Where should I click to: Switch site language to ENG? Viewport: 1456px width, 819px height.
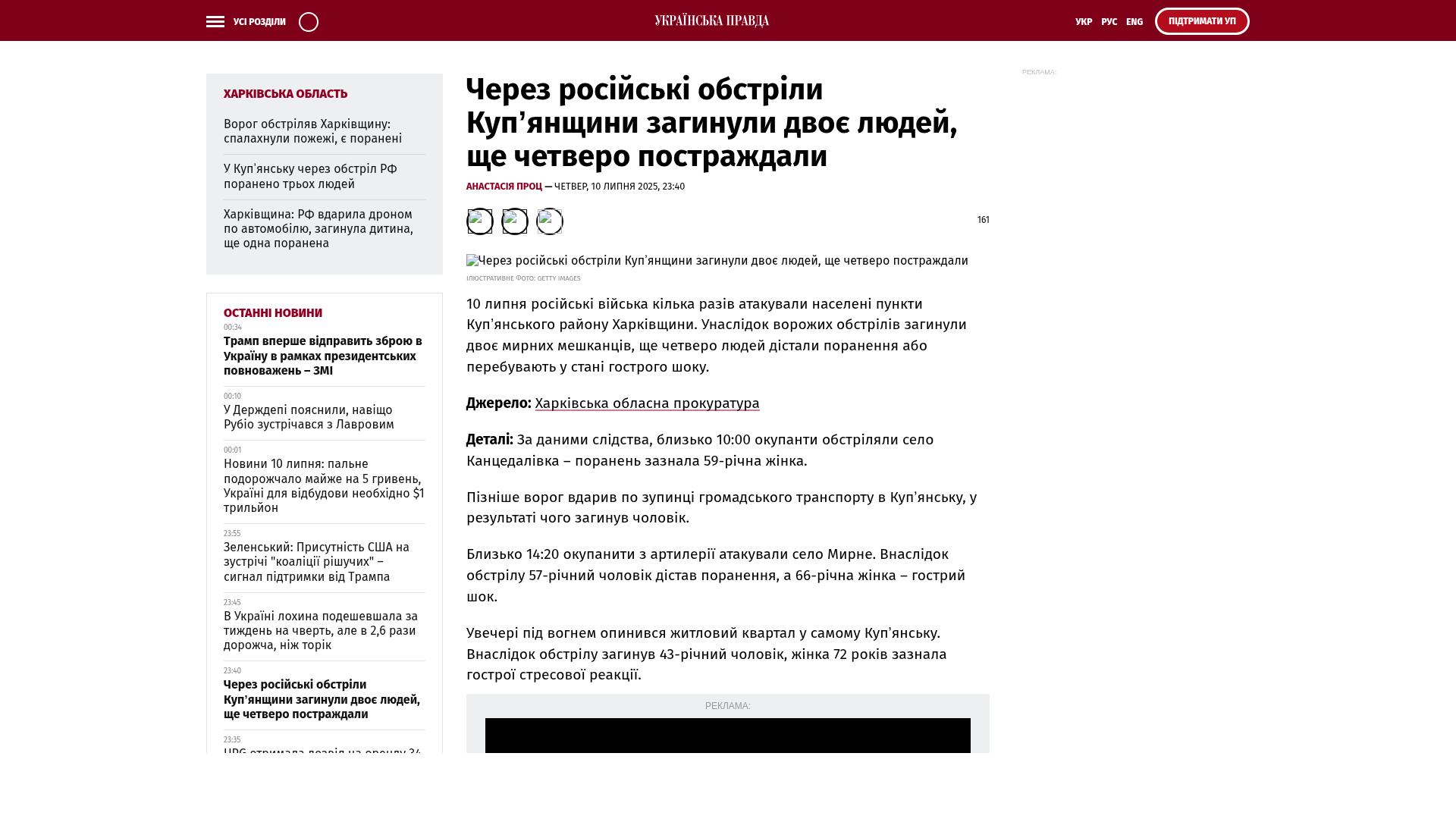click(x=1134, y=22)
